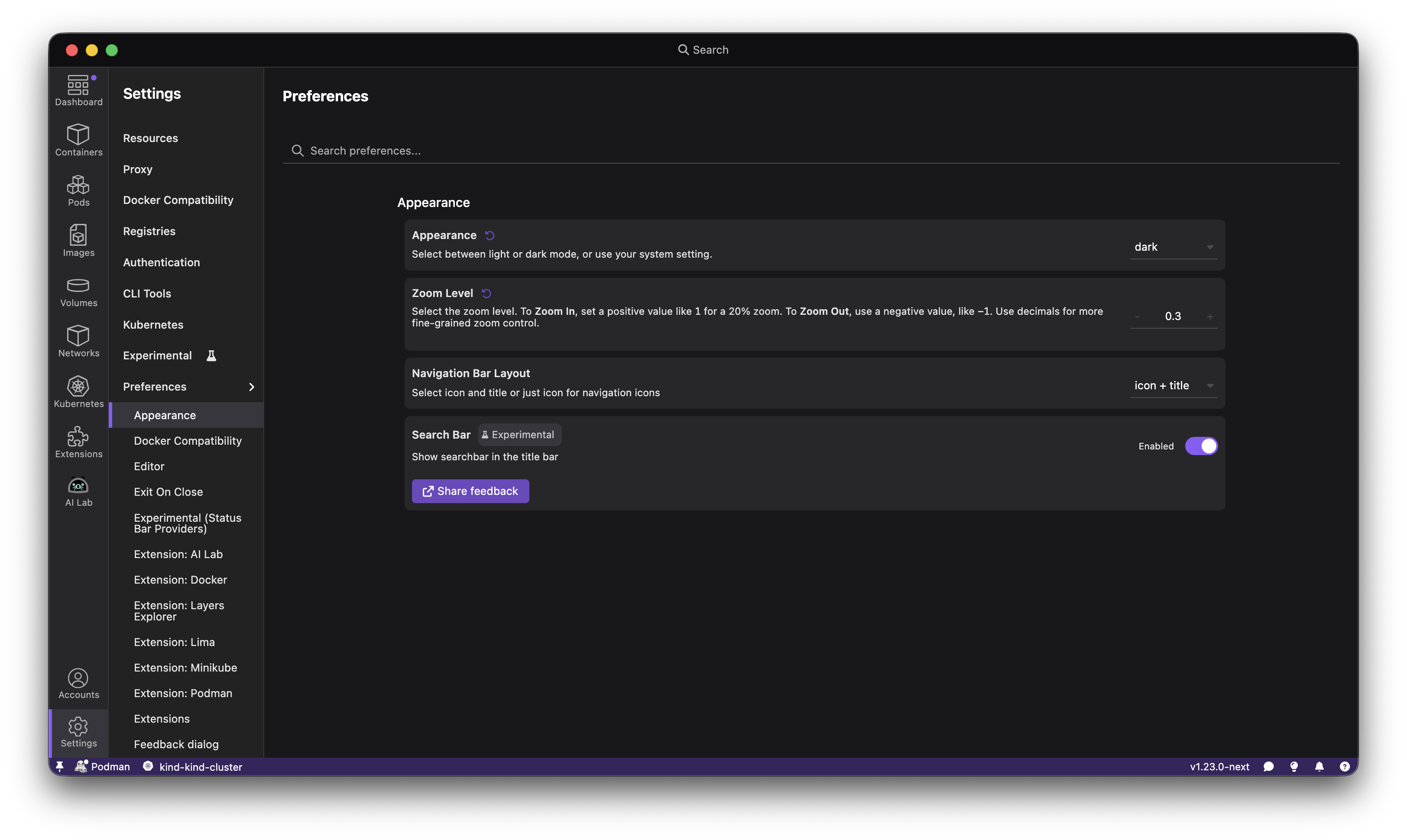Navigate to Images via sidebar icon
This screenshot has width=1407, height=840.
click(78, 240)
